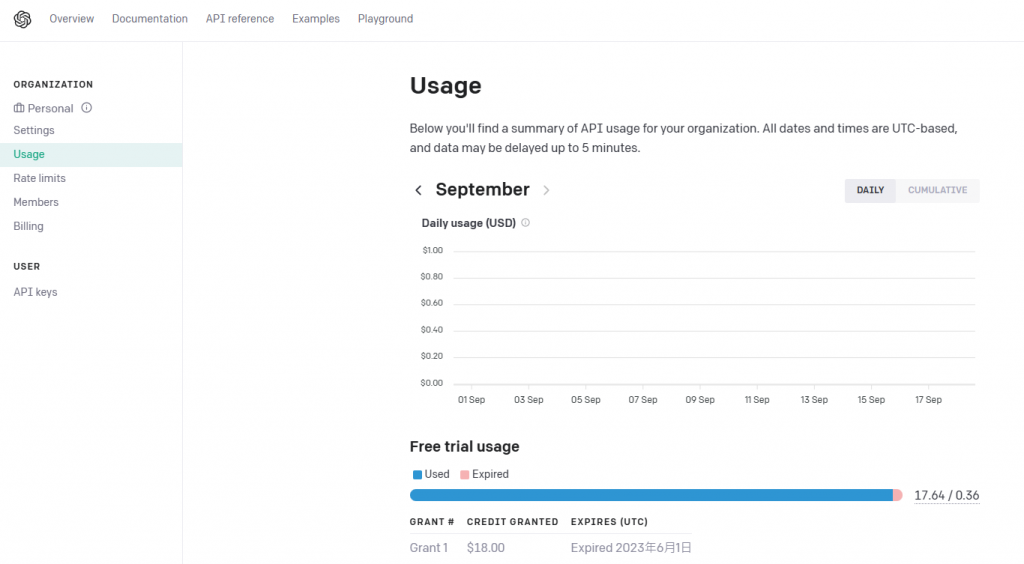
Task: Click the 17.64 / 0.36 usage amount
Action: click(x=946, y=496)
